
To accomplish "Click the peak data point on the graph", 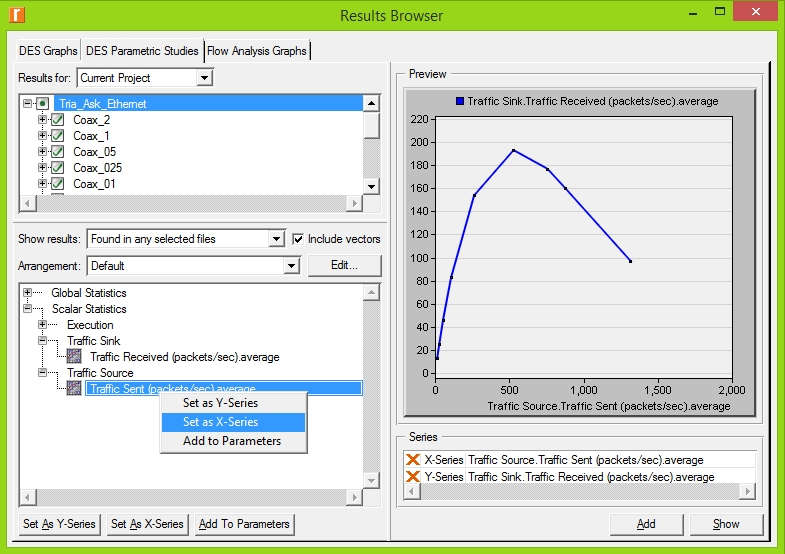I will (x=513, y=150).
